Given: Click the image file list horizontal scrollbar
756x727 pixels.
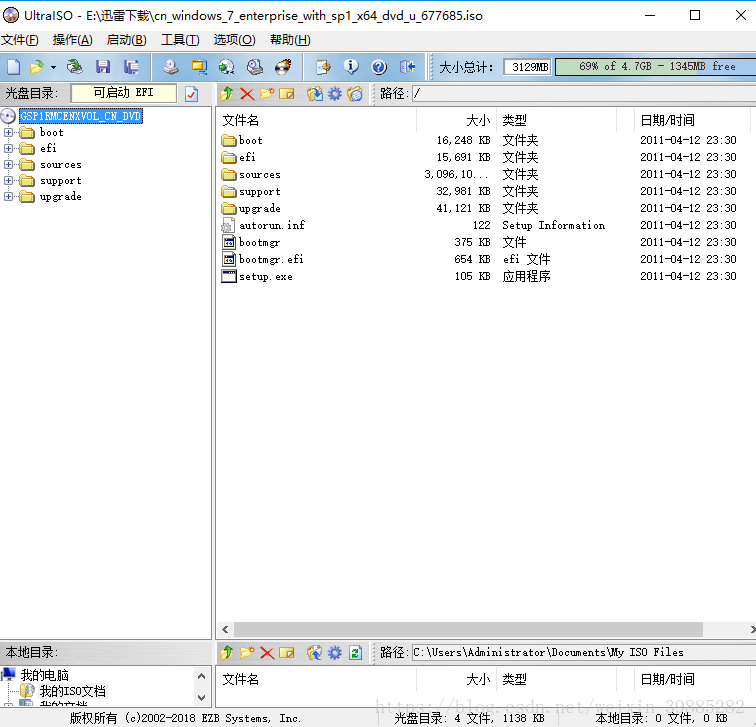Looking at the screenshot, I should pos(468,629).
